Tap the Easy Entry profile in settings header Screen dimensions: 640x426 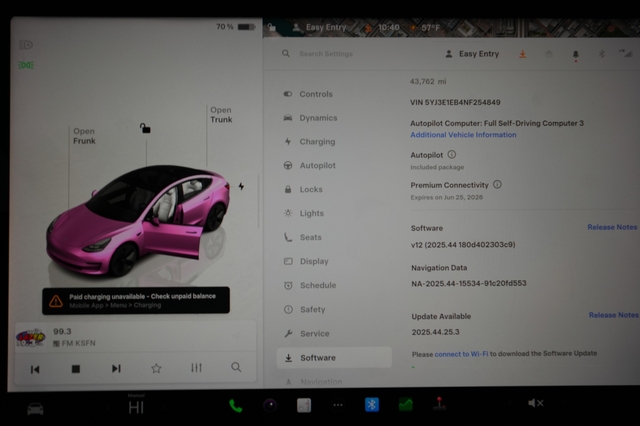472,54
